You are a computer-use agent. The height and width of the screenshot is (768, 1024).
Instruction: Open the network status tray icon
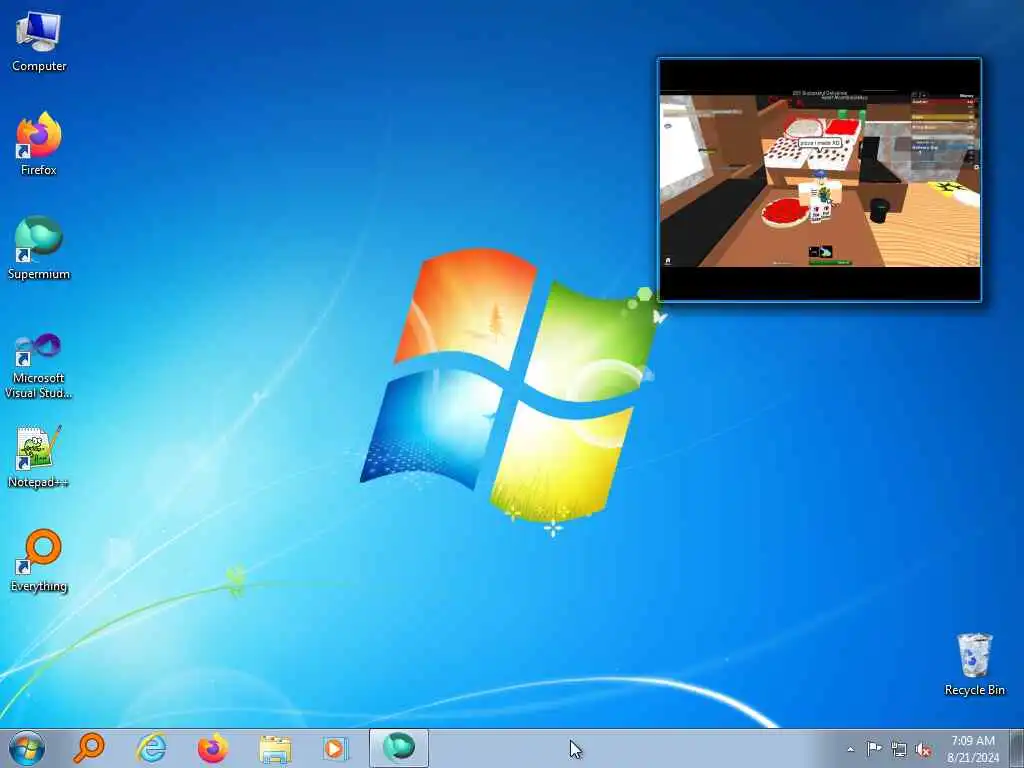coord(899,749)
